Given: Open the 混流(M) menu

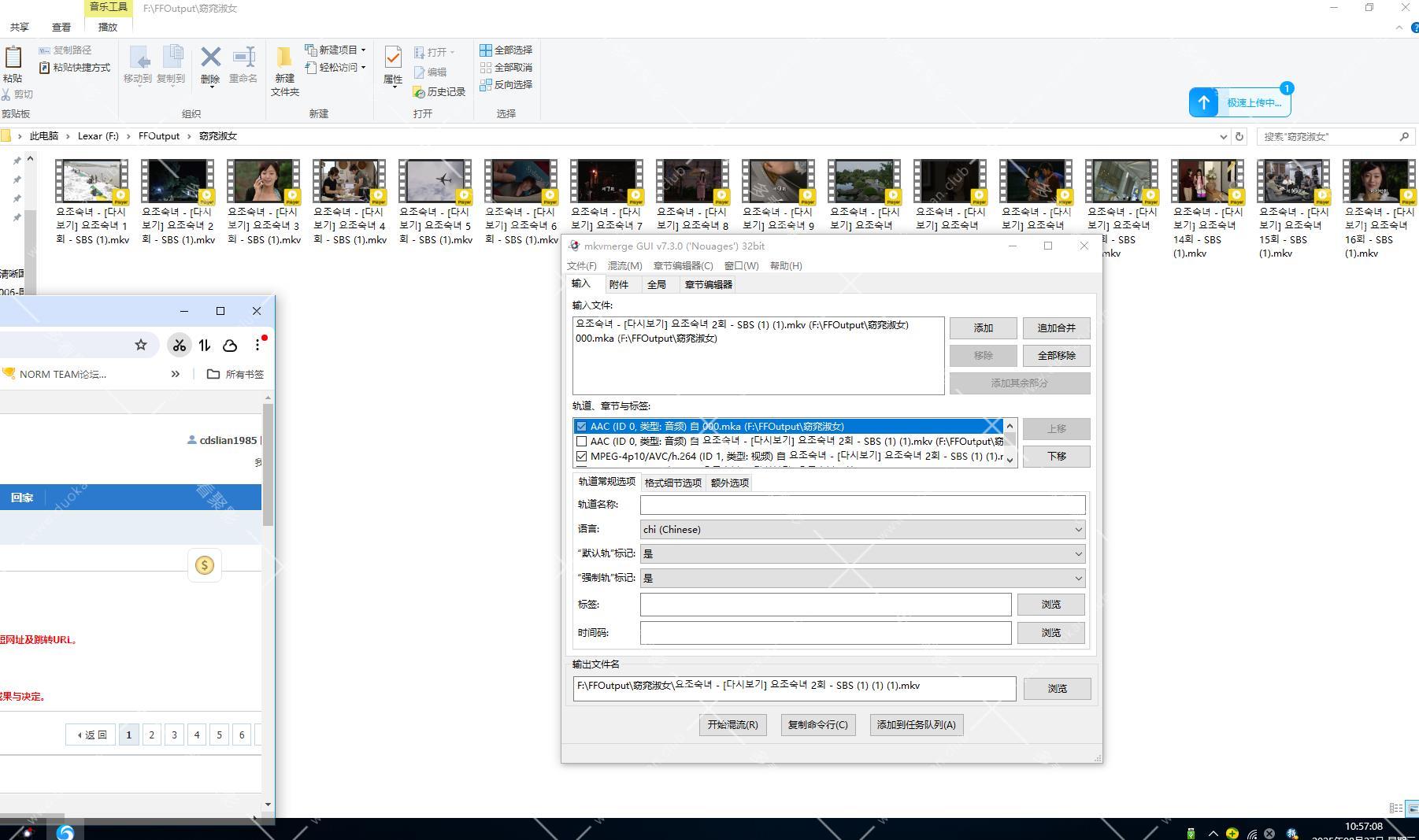Looking at the screenshot, I should click(624, 266).
